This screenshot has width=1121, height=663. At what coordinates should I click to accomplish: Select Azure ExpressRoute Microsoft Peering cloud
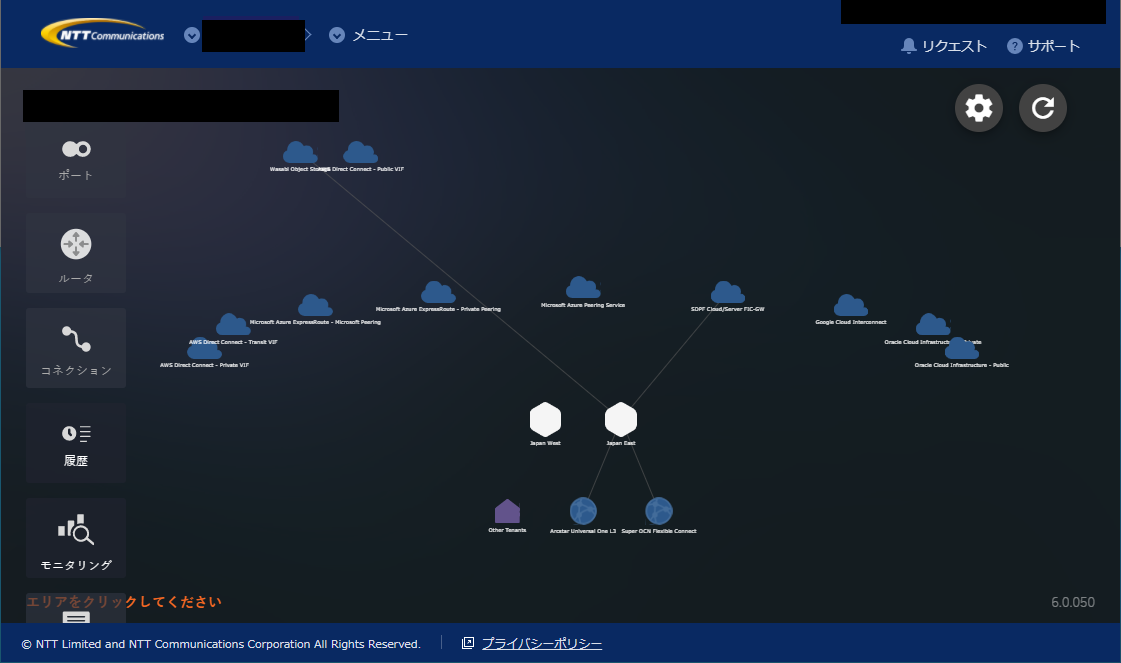[315, 305]
